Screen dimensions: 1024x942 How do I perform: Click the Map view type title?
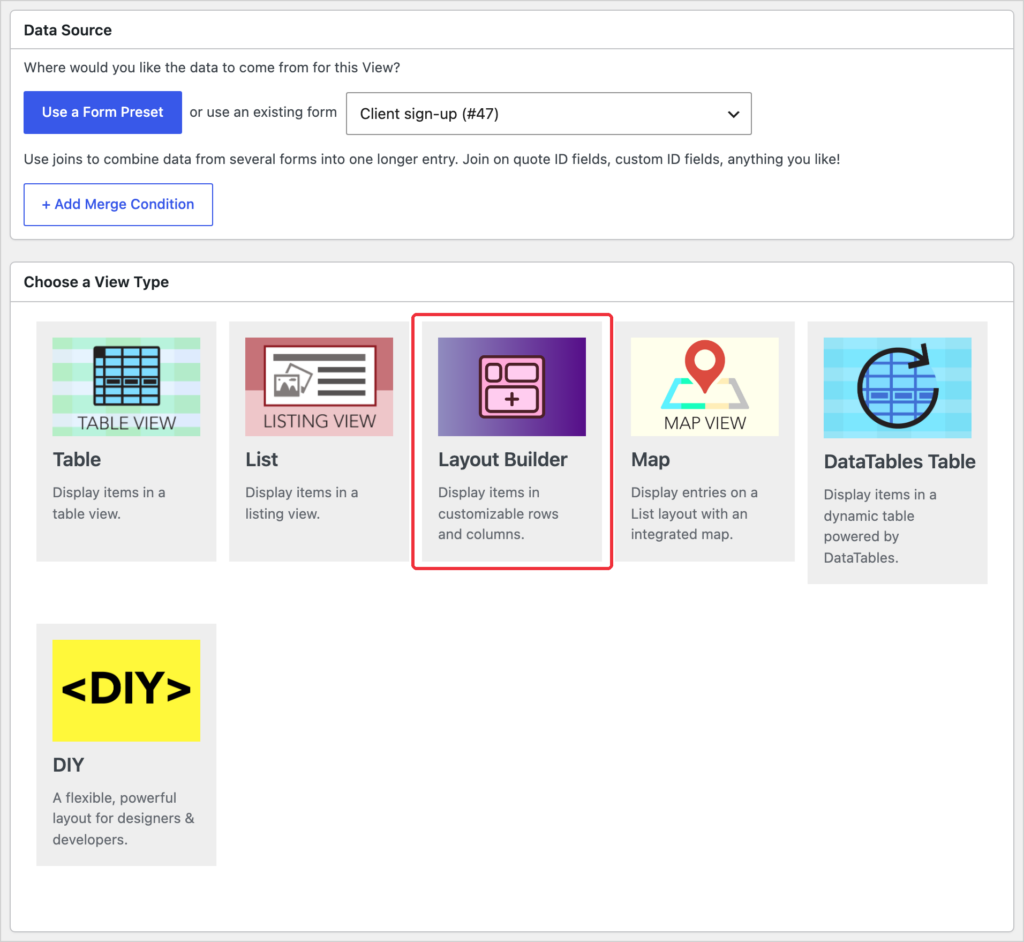point(650,460)
